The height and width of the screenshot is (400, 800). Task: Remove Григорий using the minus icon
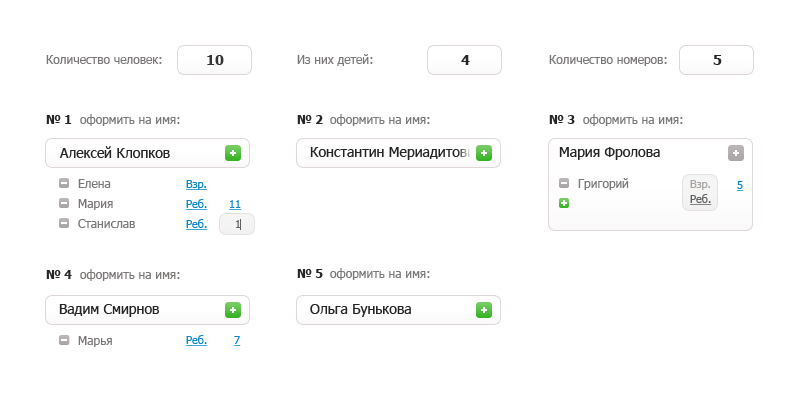pyautogui.click(x=564, y=184)
